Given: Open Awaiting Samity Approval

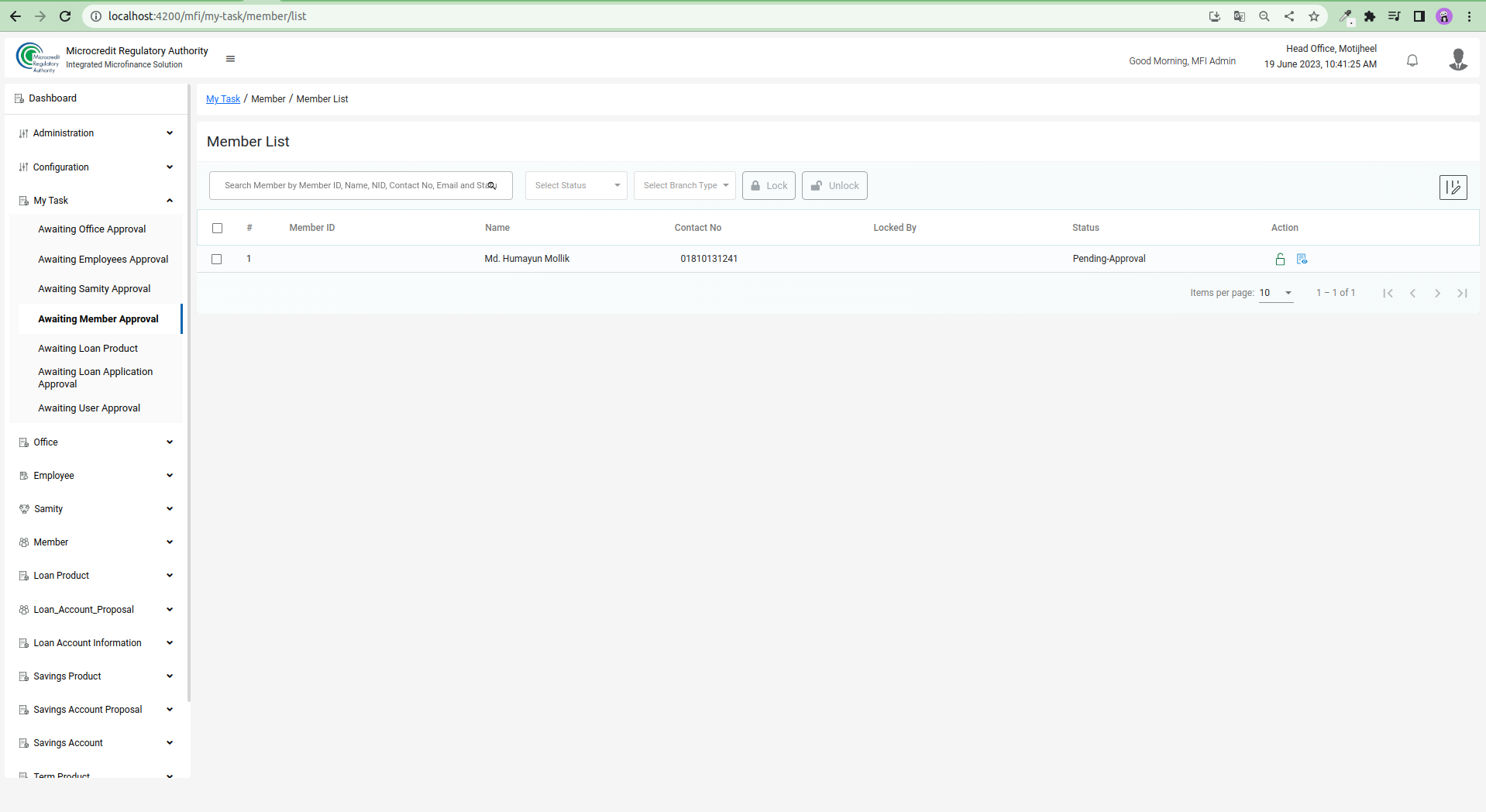Looking at the screenshot, I should point(95,289).
